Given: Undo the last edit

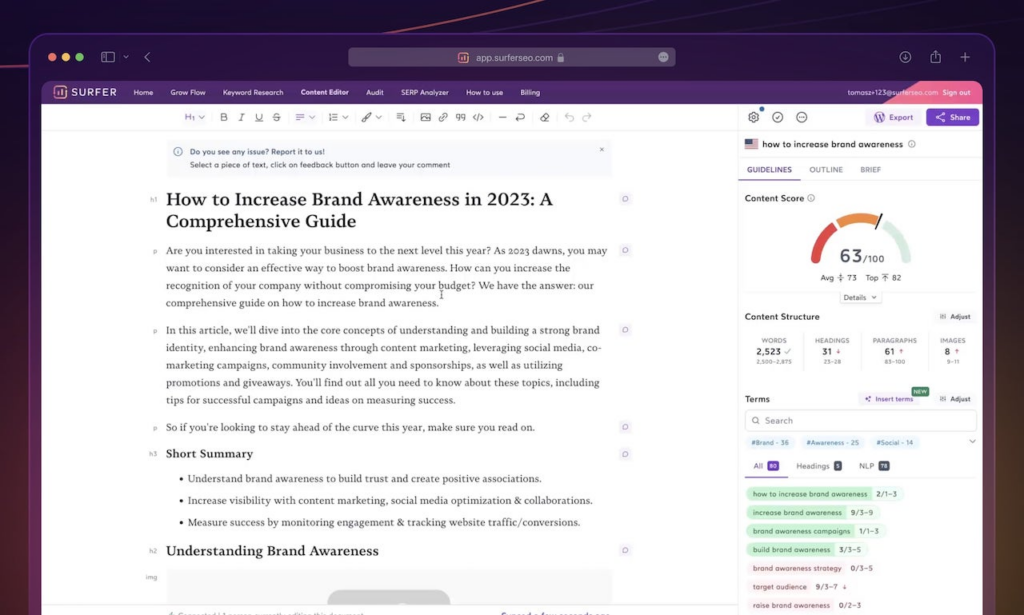Looking at the screenshot, I should [x=569, y=118].
